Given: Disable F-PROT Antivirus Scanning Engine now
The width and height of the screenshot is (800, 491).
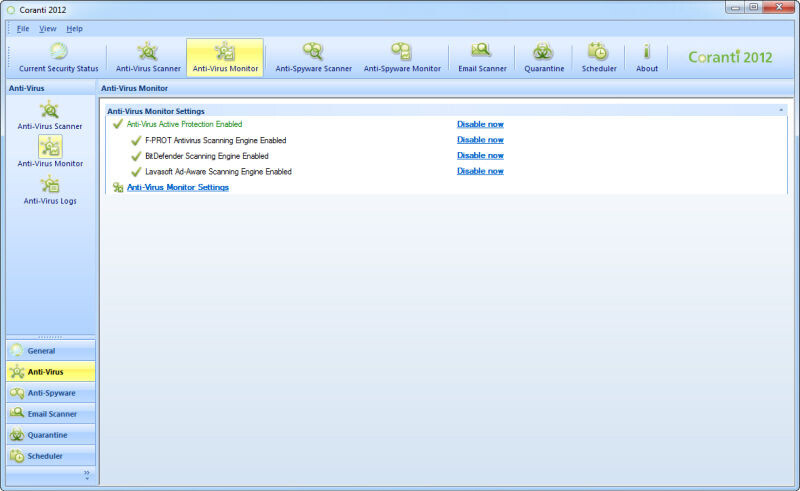Looking at the screenshot, I should [x=480, y=140].
